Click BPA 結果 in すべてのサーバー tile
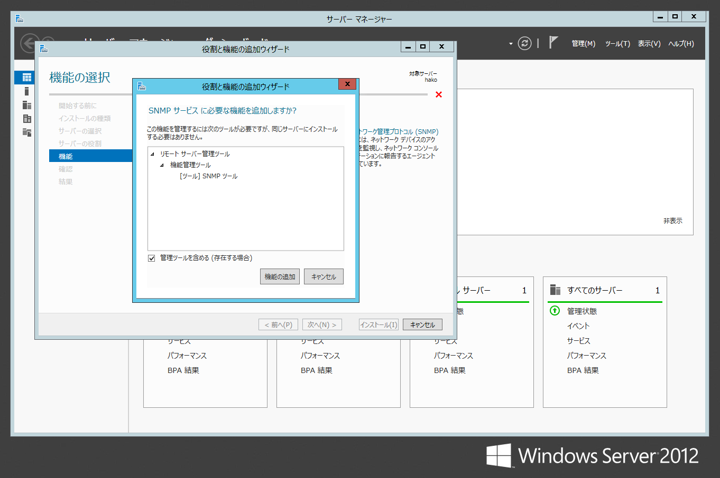Viewport: 720px width, 478px height. [x=583, y=370]
